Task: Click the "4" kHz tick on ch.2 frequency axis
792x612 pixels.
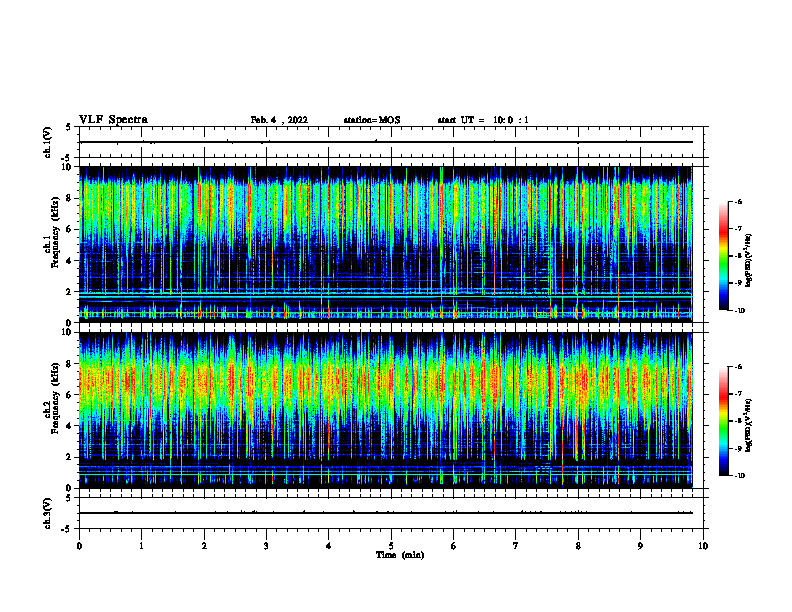Action: click(x=70, y=426)
